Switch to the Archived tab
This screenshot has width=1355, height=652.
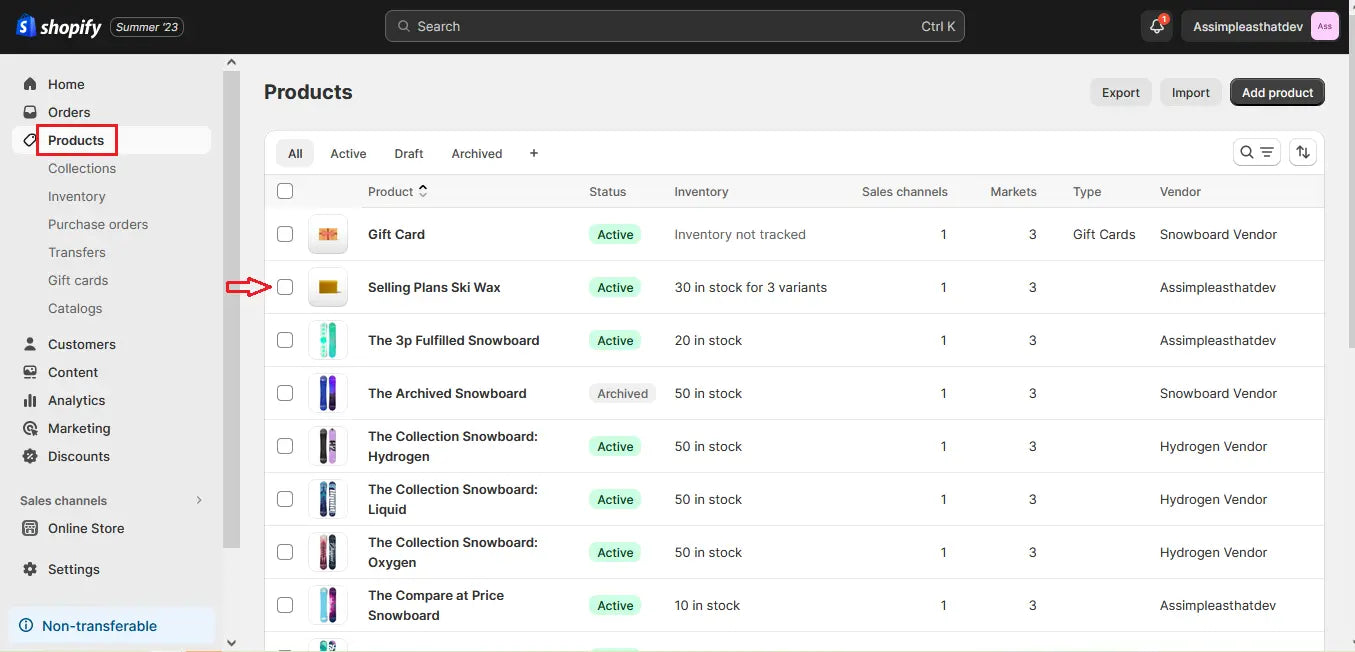(476, 153)
